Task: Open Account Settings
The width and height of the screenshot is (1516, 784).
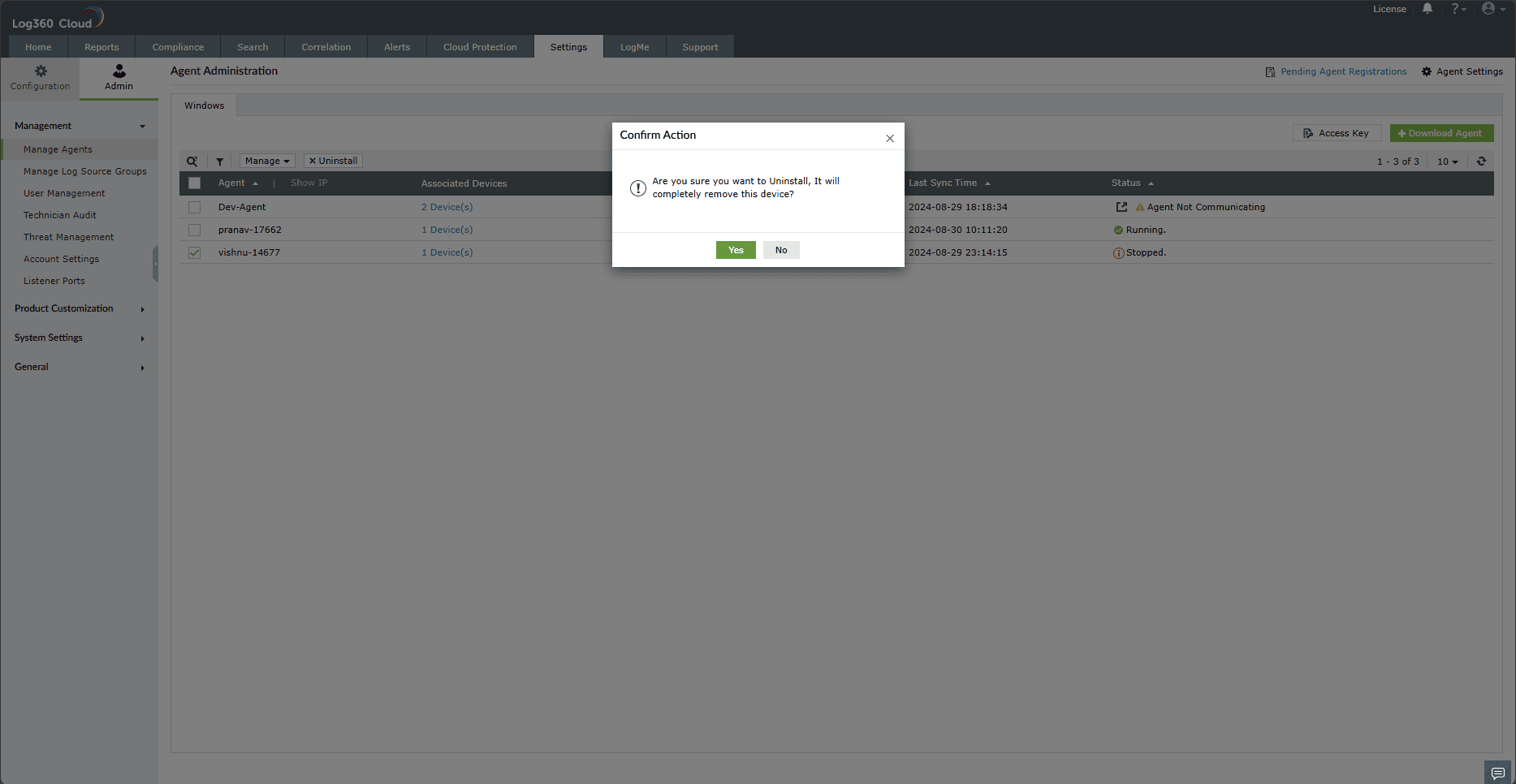Action: pyautogui.click(x=61, y=259)
